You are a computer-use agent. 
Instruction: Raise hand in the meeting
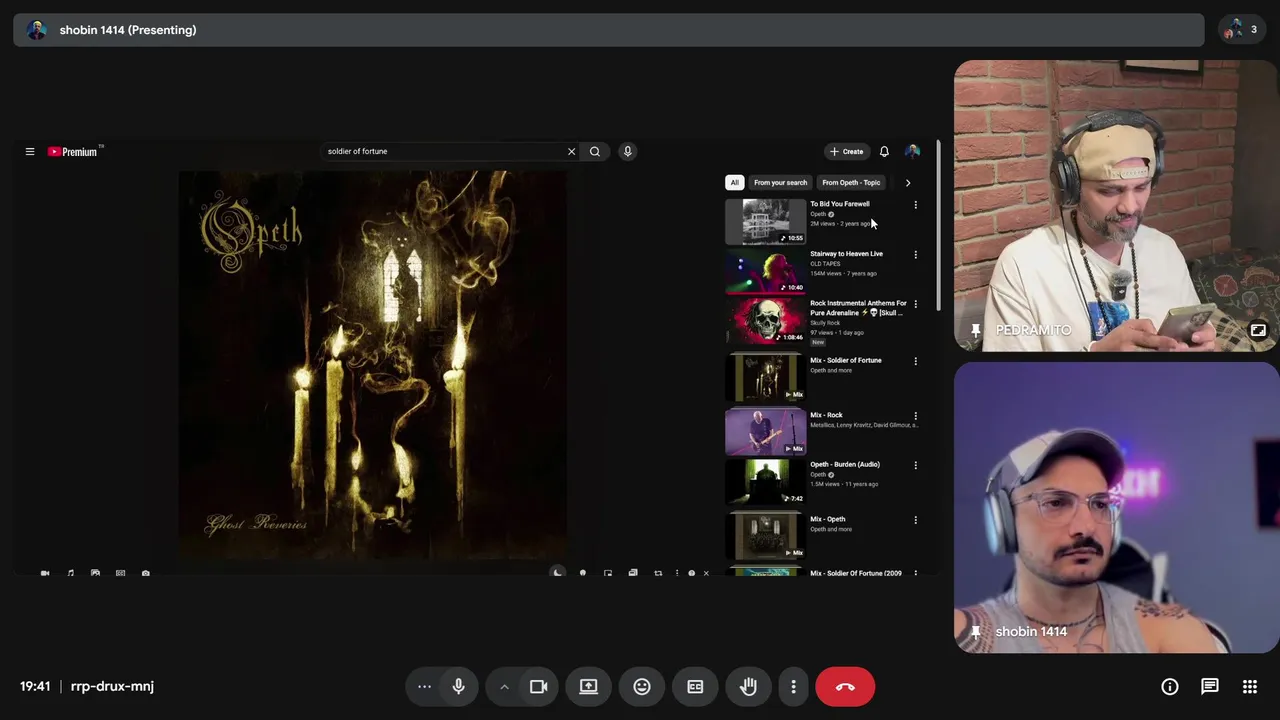[748, 687]
